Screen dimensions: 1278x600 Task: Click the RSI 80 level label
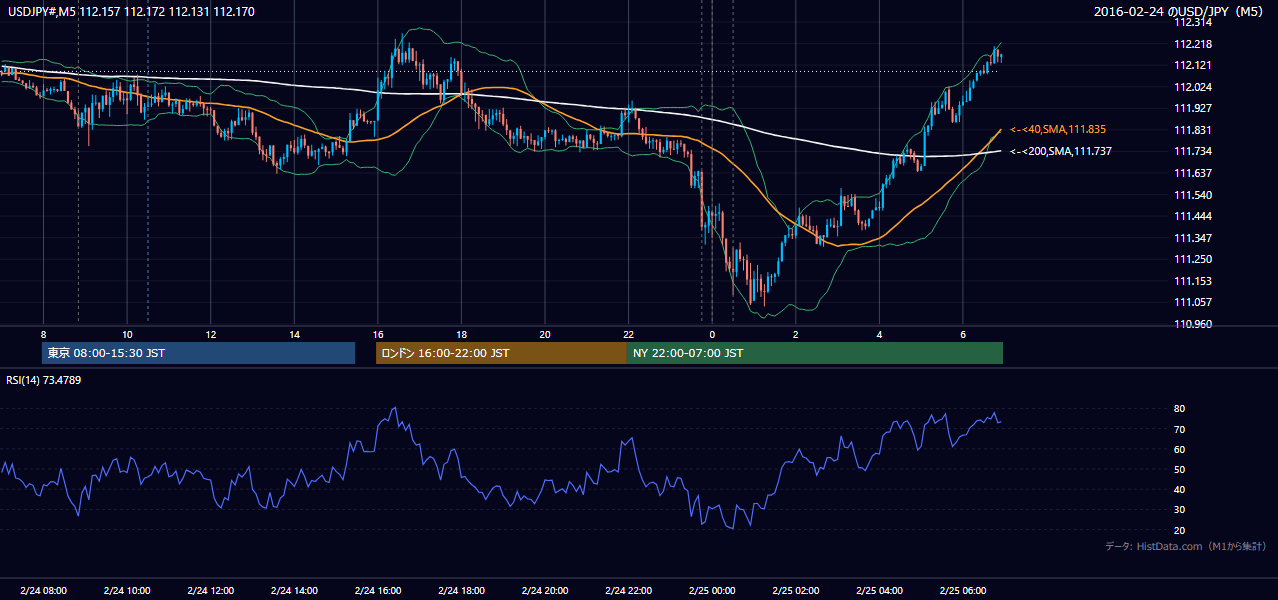click(x=1180, y=409)
